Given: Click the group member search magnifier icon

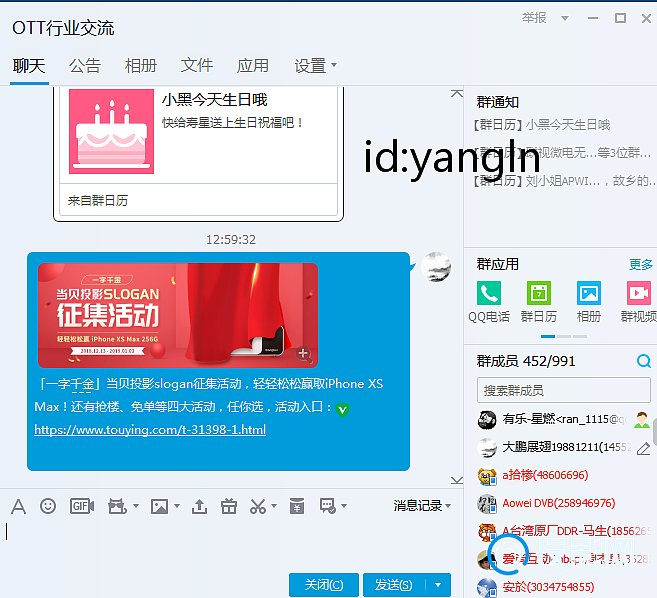Looking at the screenshot, I should pyautogui.click(x=644, y=361).
